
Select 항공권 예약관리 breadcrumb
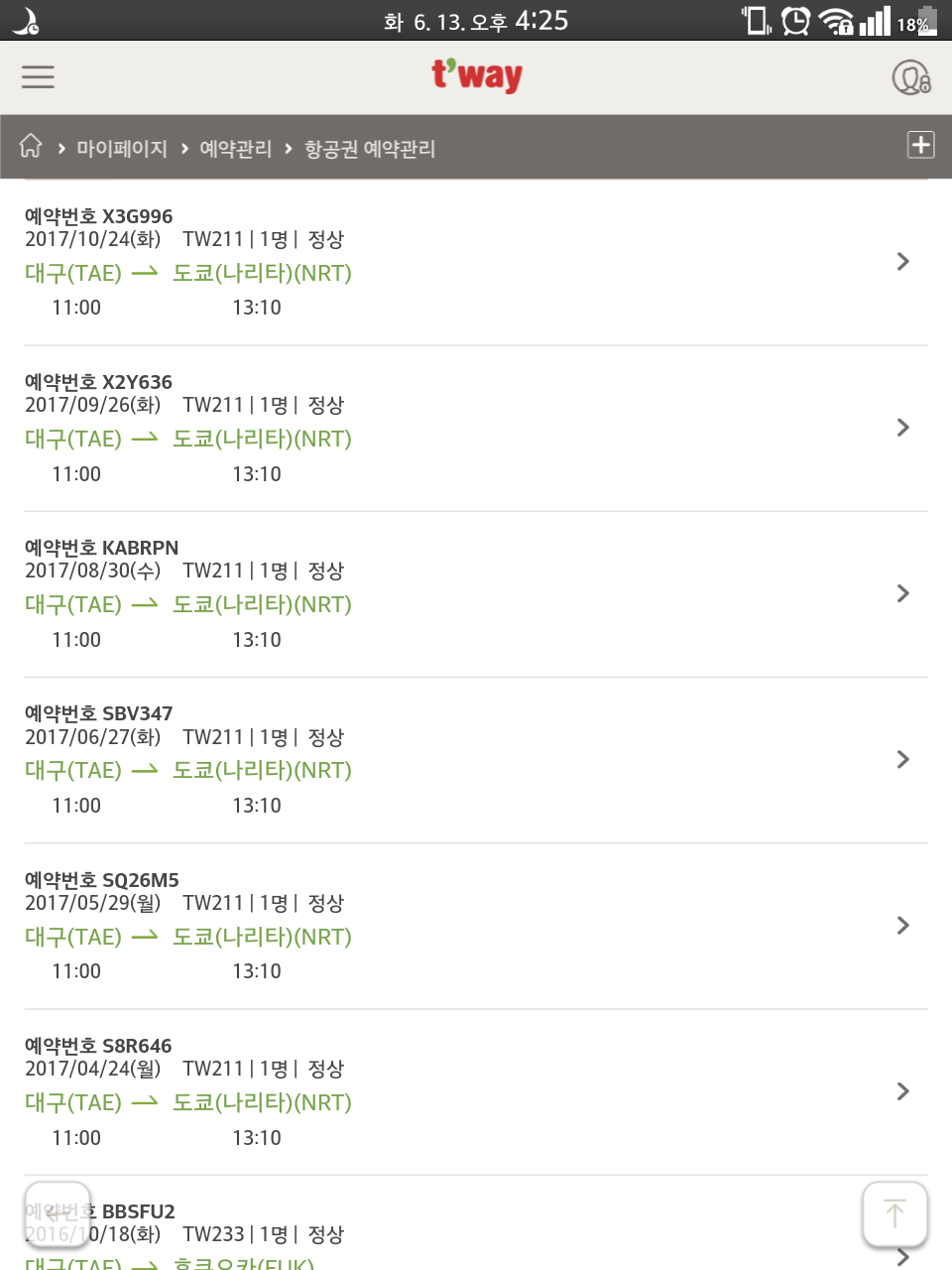tap(369, 149)
